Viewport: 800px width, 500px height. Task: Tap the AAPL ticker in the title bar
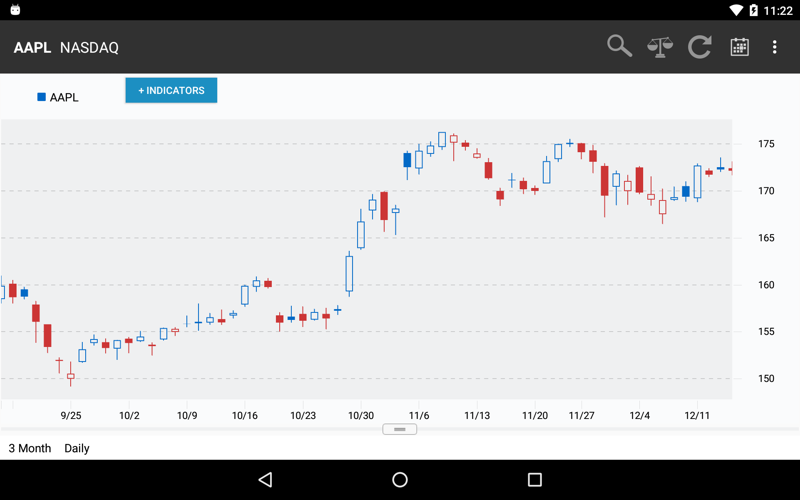pyautogui.click(x=32, y=47)
